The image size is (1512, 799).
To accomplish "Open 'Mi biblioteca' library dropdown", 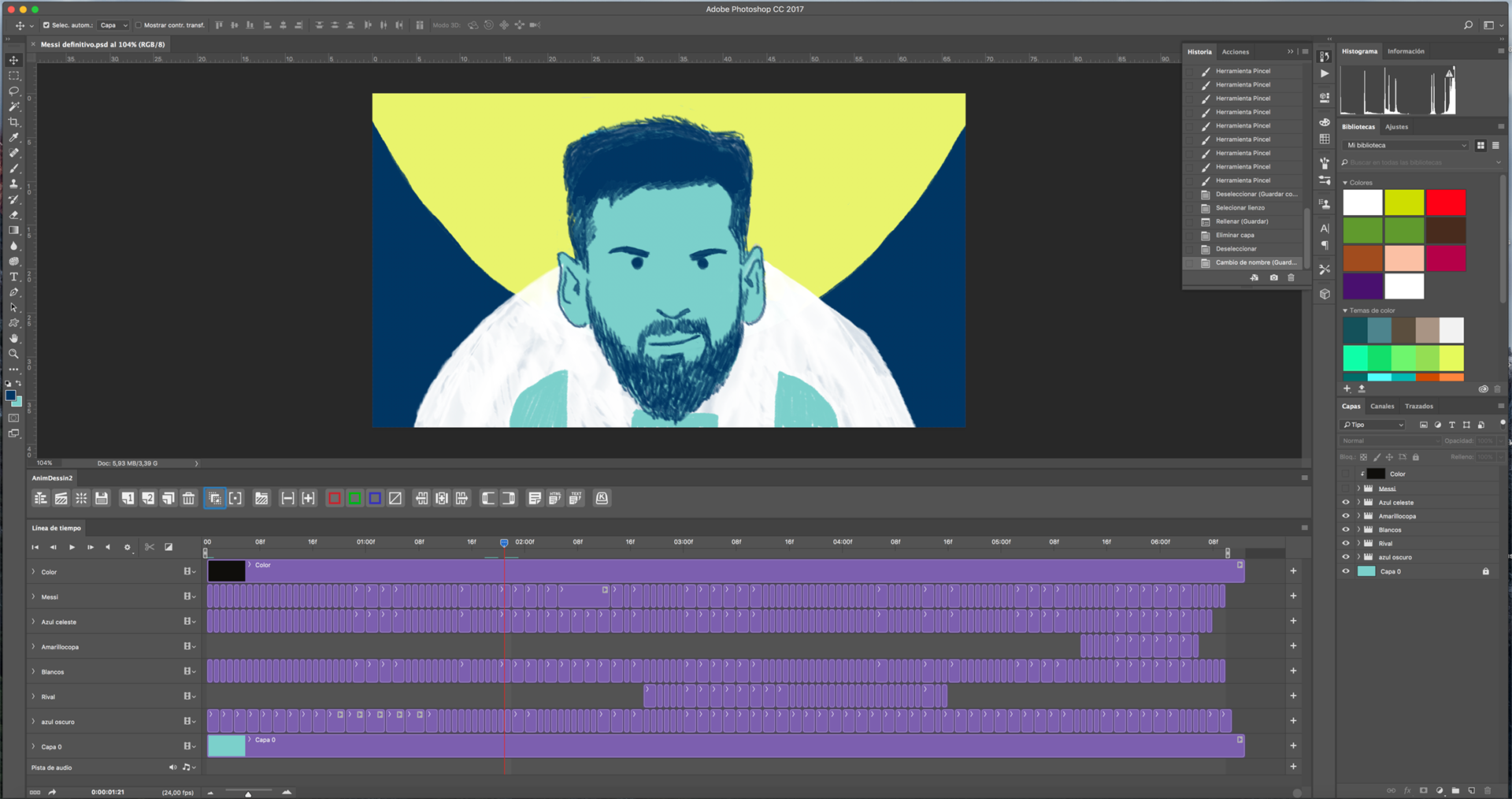I will coord(1406,145).
